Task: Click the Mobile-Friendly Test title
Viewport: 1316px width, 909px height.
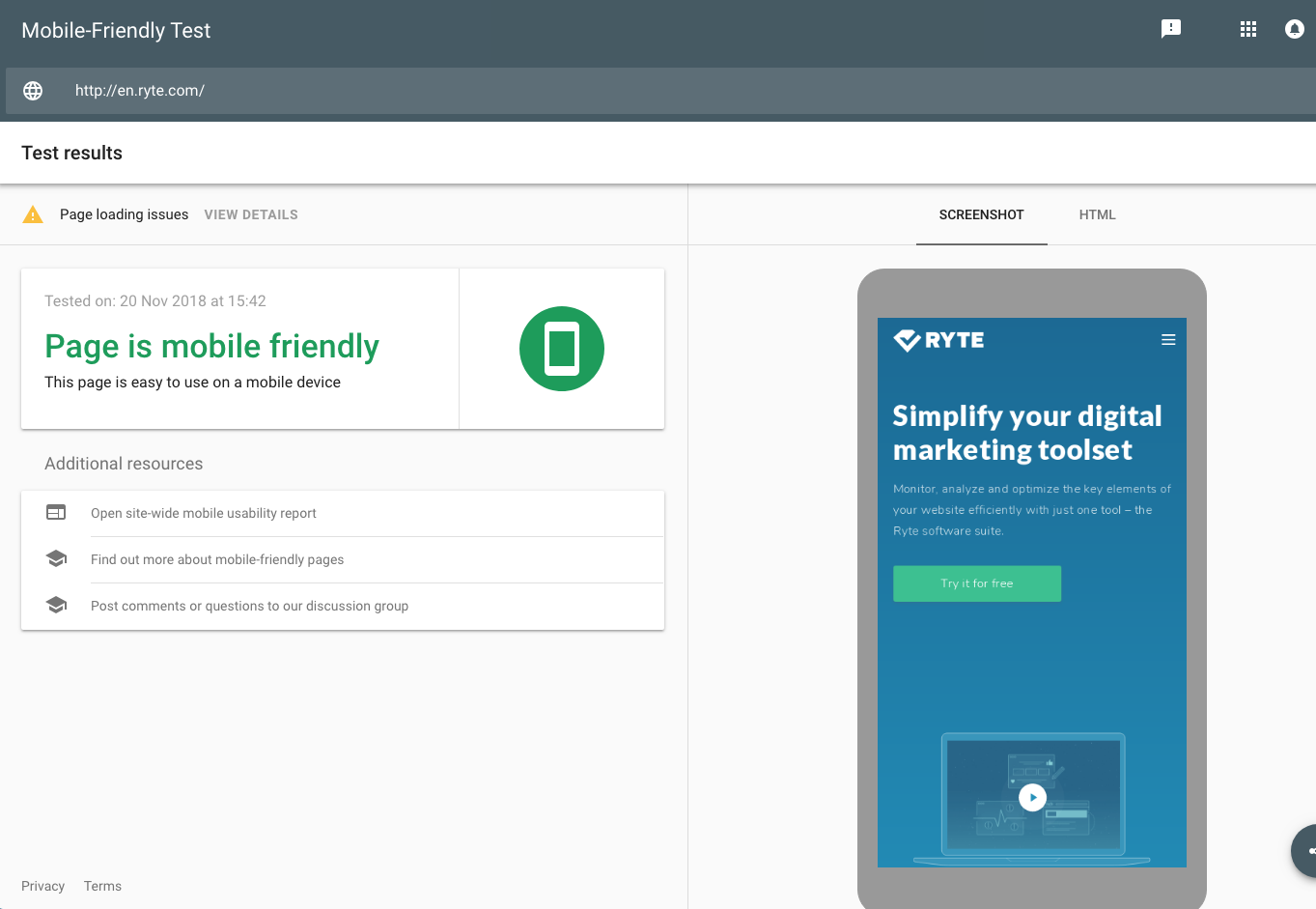Action: tap(116, 30)
